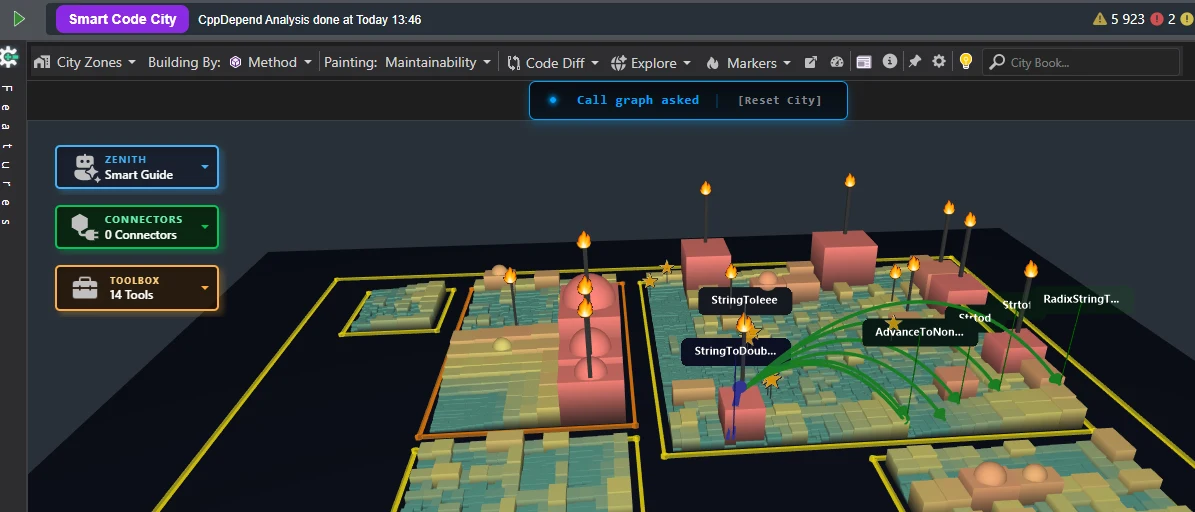The width and height of the screenshot is (1195, 512).
Task: Open the City Zones dropdown
Action: pos(85,62)
